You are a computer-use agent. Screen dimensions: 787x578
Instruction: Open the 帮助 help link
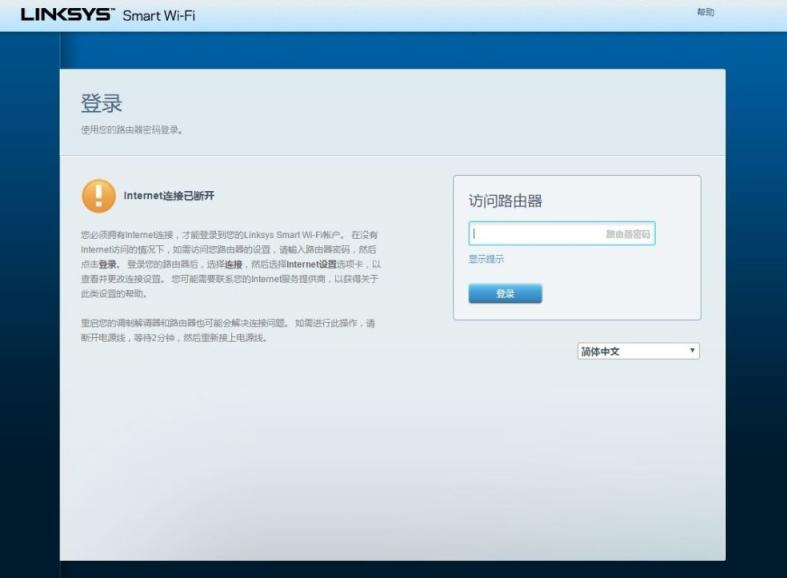pyautogui.click(x=705, y=12)
